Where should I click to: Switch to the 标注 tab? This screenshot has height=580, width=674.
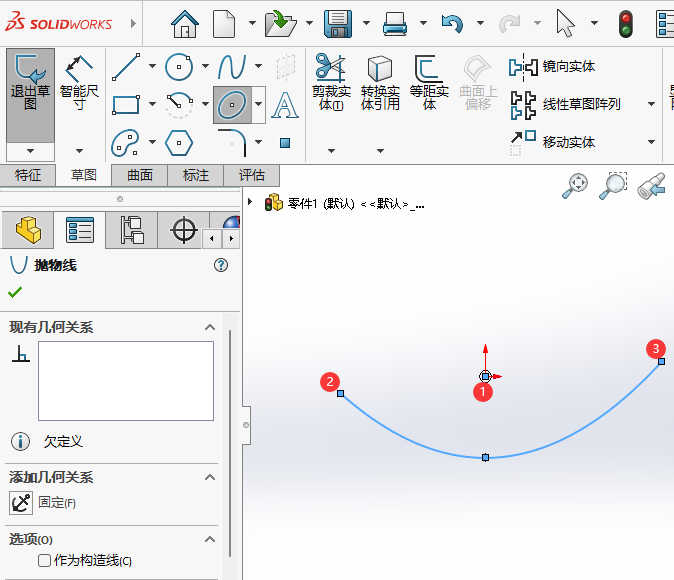coord(196,175)
